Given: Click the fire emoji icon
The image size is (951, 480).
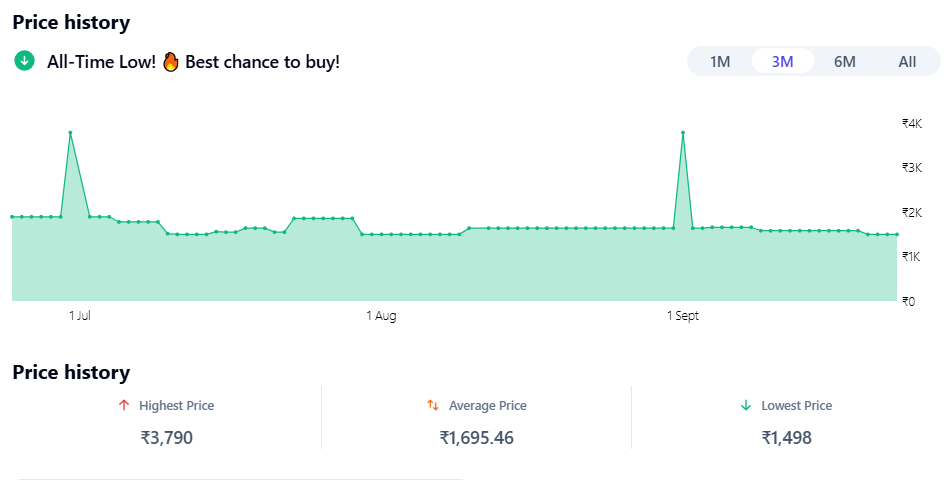Looking at the screenshot, I should click(x=170, y=62).
